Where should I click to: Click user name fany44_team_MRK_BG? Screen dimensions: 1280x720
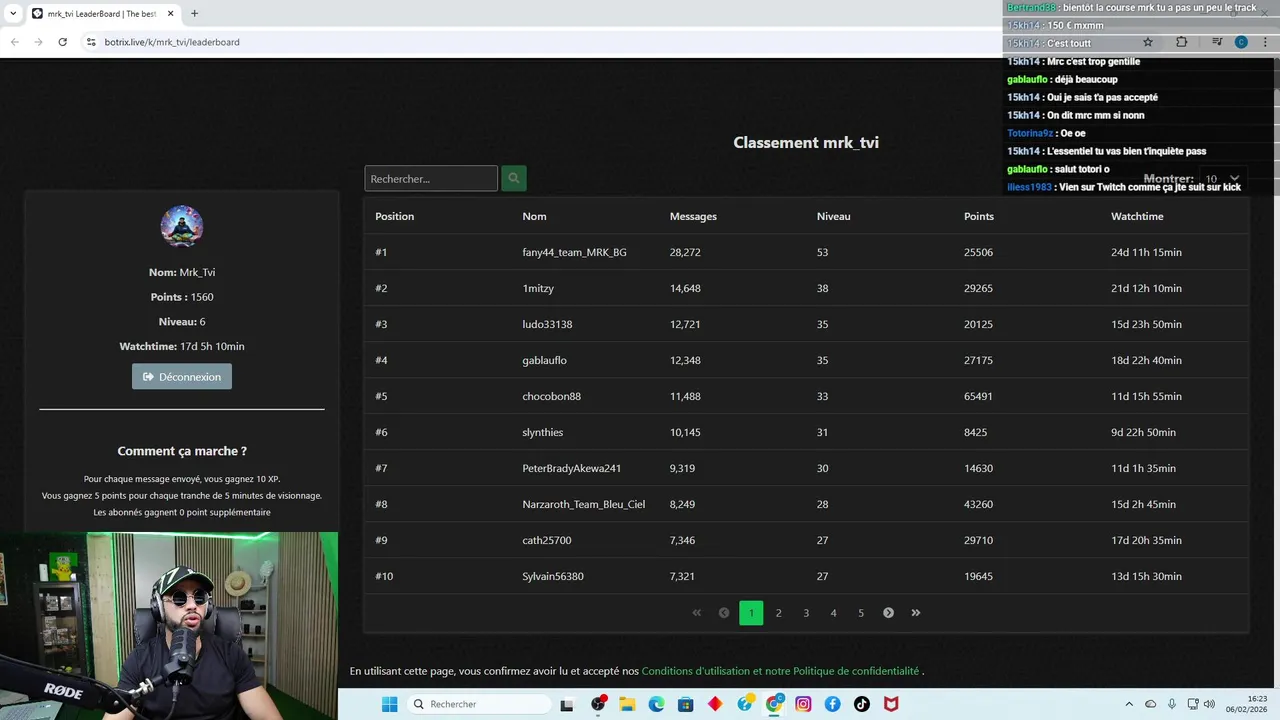pyautogui.click(x=574, y=252)
